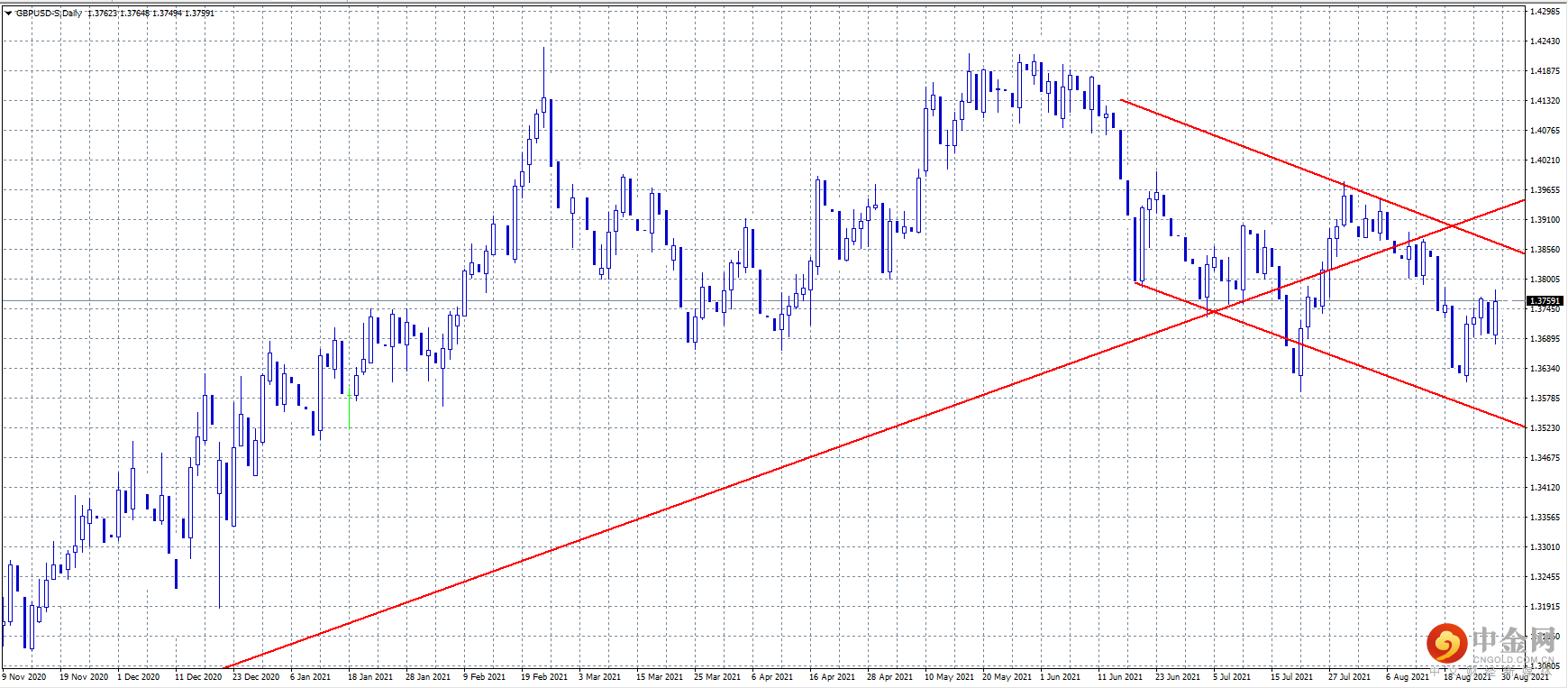The height and width of the screenshot is (688, 1568).
Task: Click the 27 Jul 2021 date label
Action: [x=1349, y=676]
